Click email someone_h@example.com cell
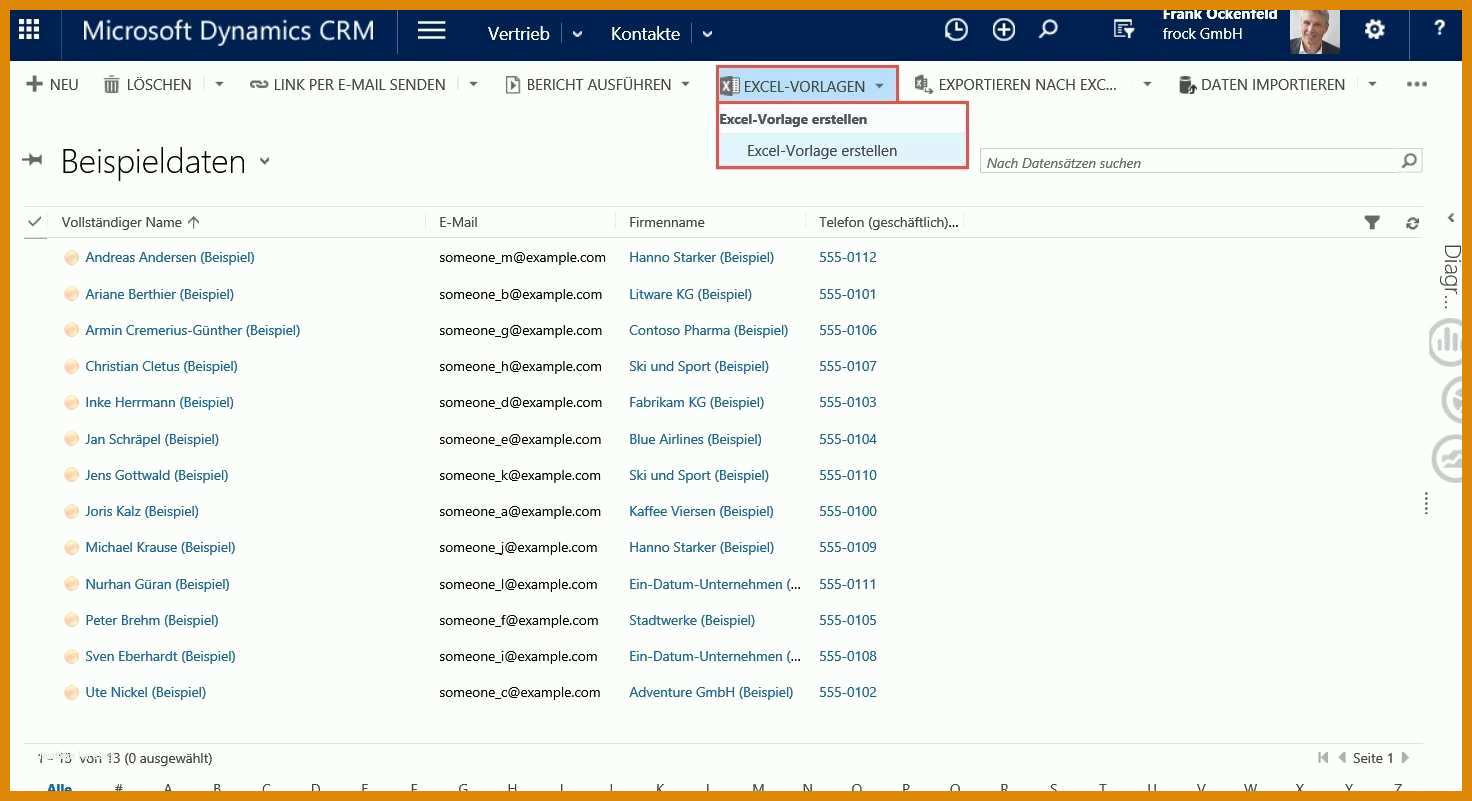1472x801 pixels. pyautogui.click(x=520, y=366)
